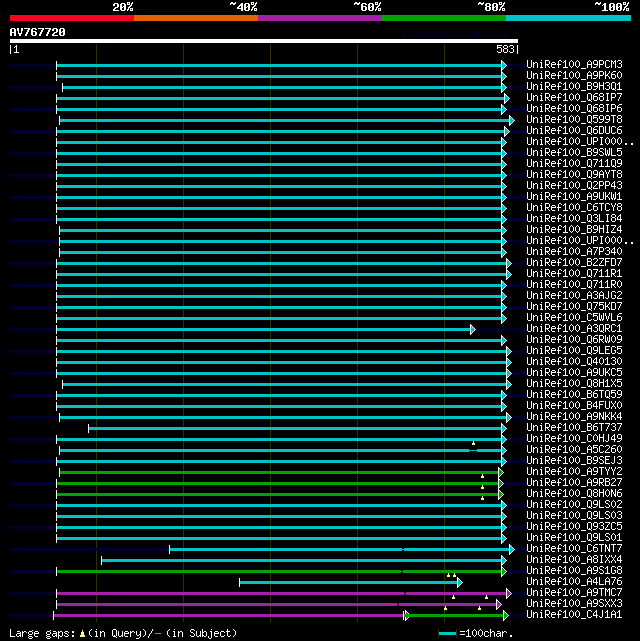Viewport: 640px width, 641px height.
Task: Select the UniRef100_A9UKC5 label
Action: pos(574,373)
